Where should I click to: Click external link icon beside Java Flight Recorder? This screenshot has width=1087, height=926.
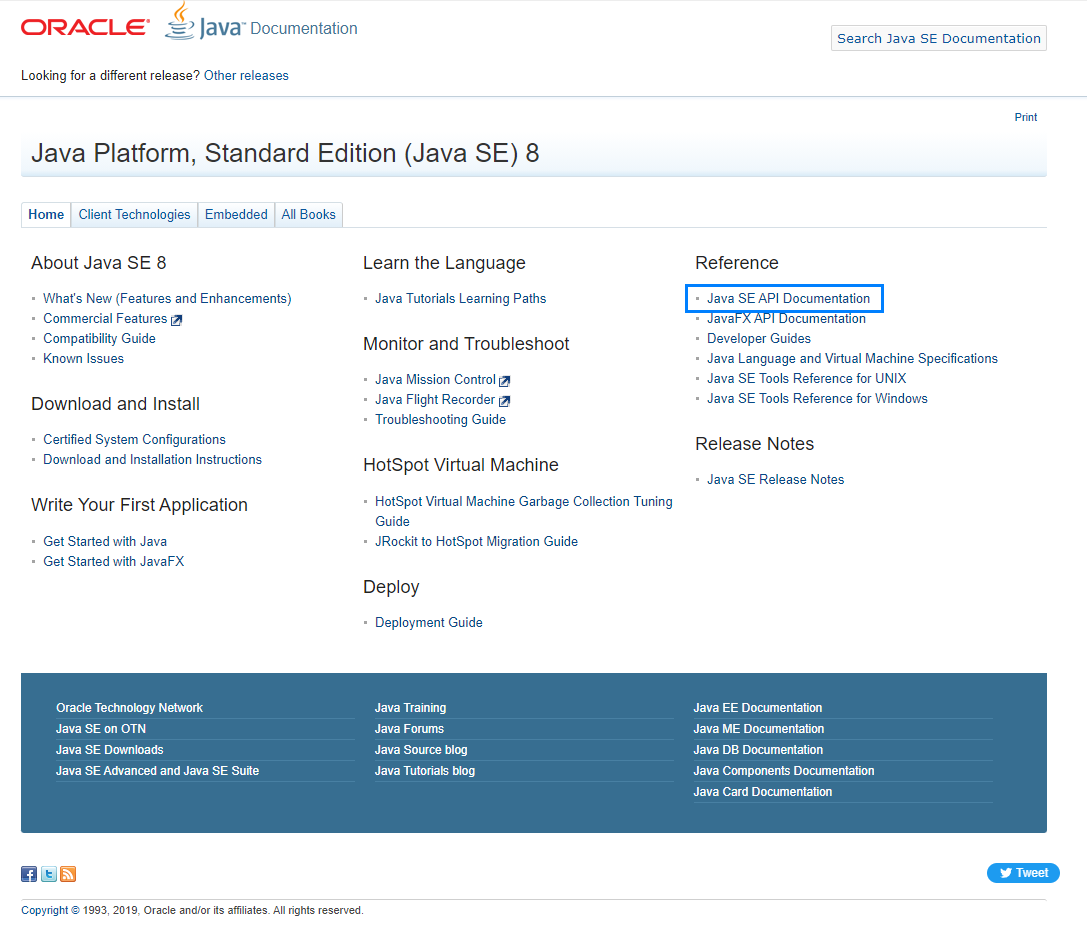505,401
